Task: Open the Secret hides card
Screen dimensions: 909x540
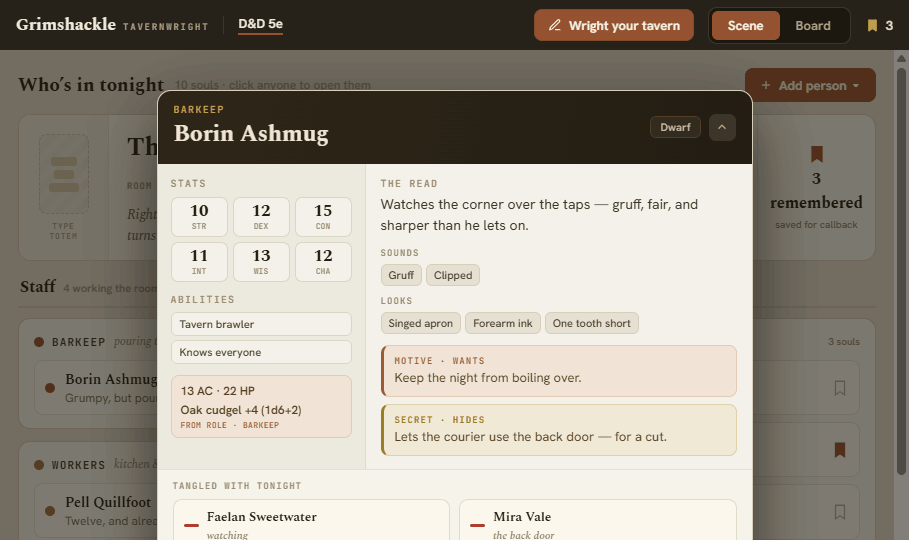Action: (559, 430)
